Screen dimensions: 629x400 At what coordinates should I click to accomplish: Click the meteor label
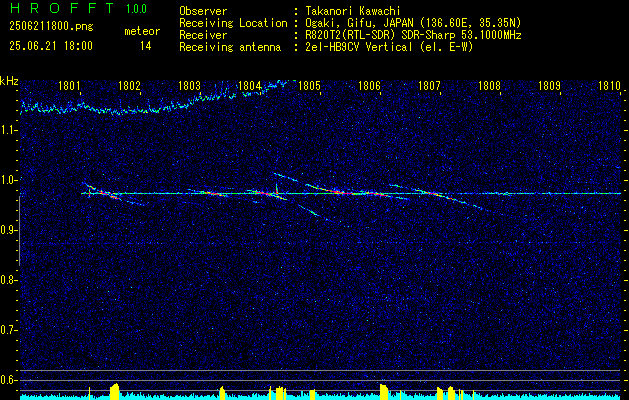pyautogui.click(x=142, y=31)
